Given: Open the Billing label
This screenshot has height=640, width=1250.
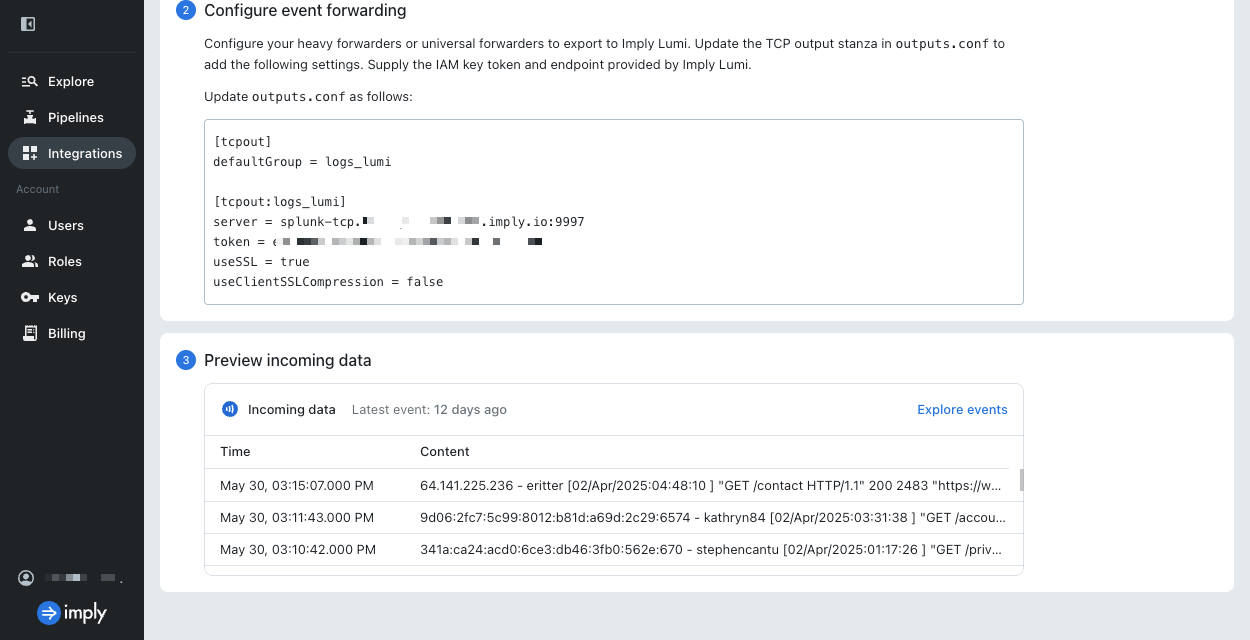Looking at the screenshot, I should tap(67, 333).
